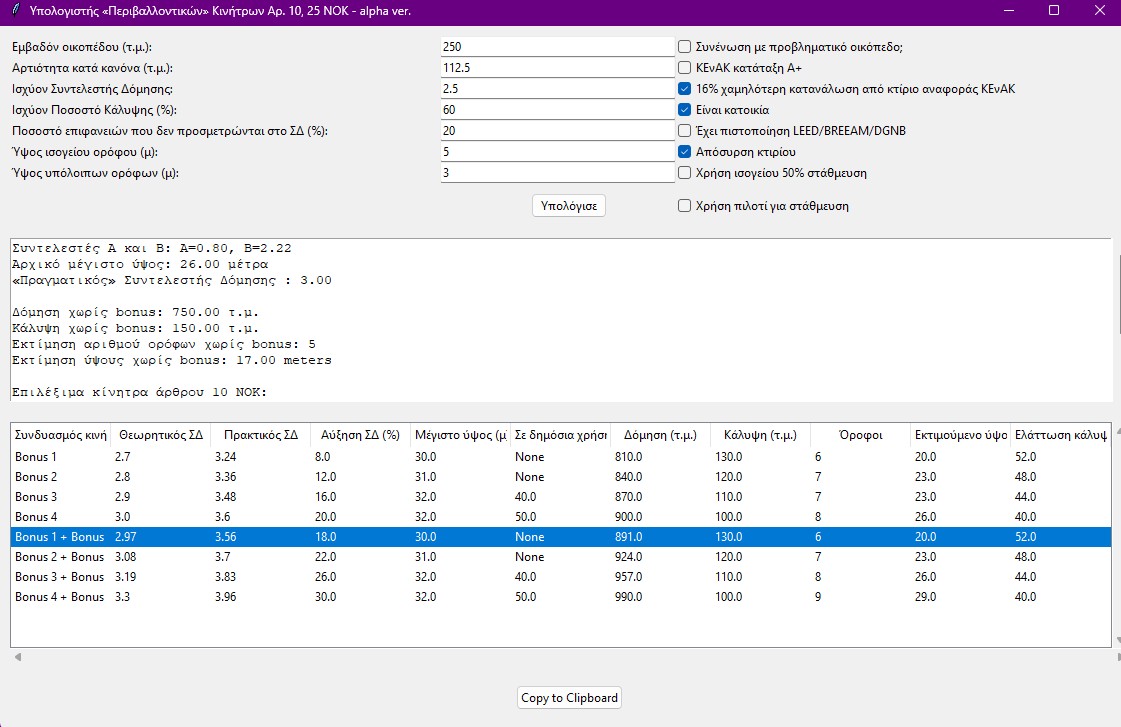Click the 'Υπολόγισε' button
1121x727 pixels.
coord(569,206)
